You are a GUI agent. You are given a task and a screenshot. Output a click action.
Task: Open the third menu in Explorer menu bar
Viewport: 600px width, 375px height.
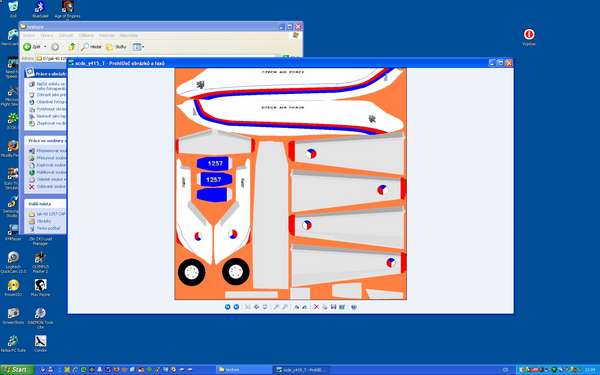[66, 36]
